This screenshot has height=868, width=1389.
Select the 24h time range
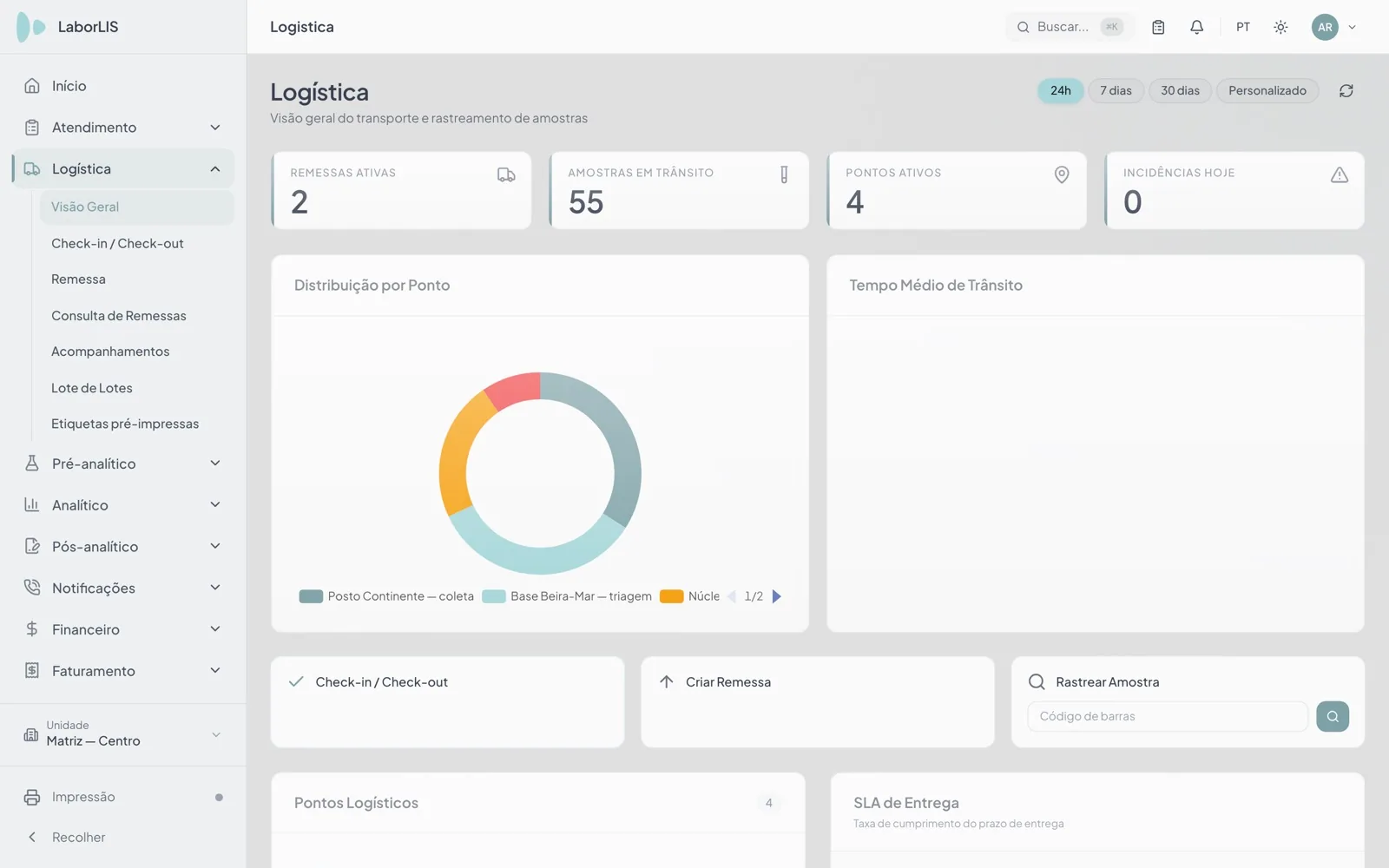[x=1061, y=90]
